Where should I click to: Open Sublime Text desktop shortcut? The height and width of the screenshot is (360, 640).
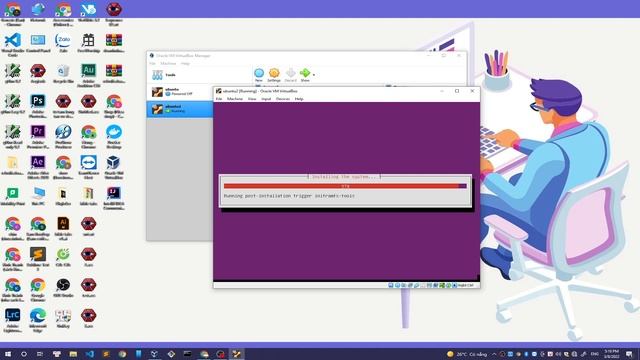[x=38, y=258]
